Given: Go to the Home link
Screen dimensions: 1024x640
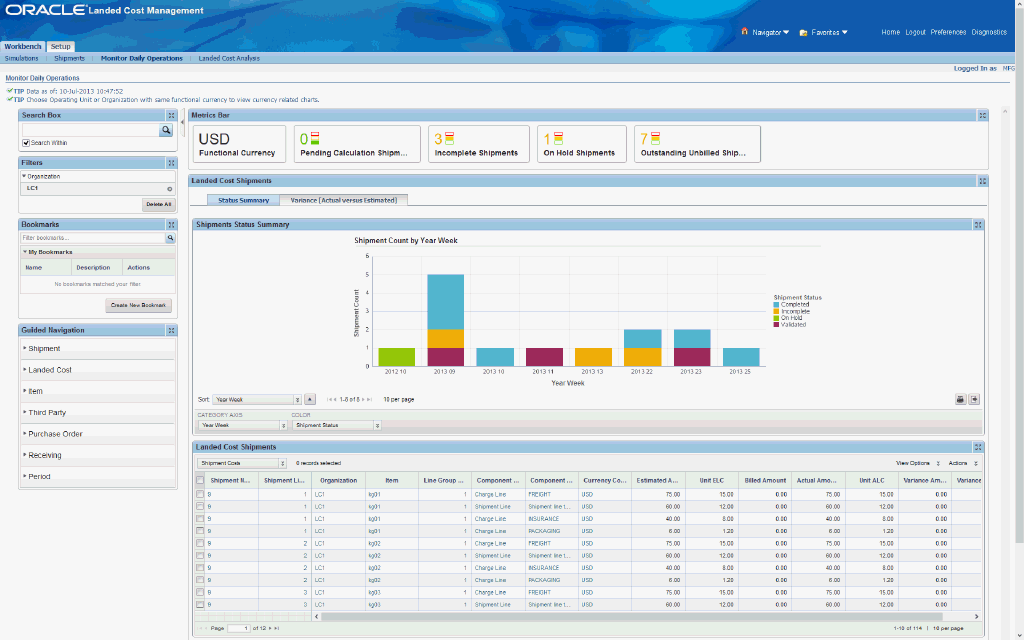Looking at the screenshot, I should pyautogui.click(x=890, y=32).
